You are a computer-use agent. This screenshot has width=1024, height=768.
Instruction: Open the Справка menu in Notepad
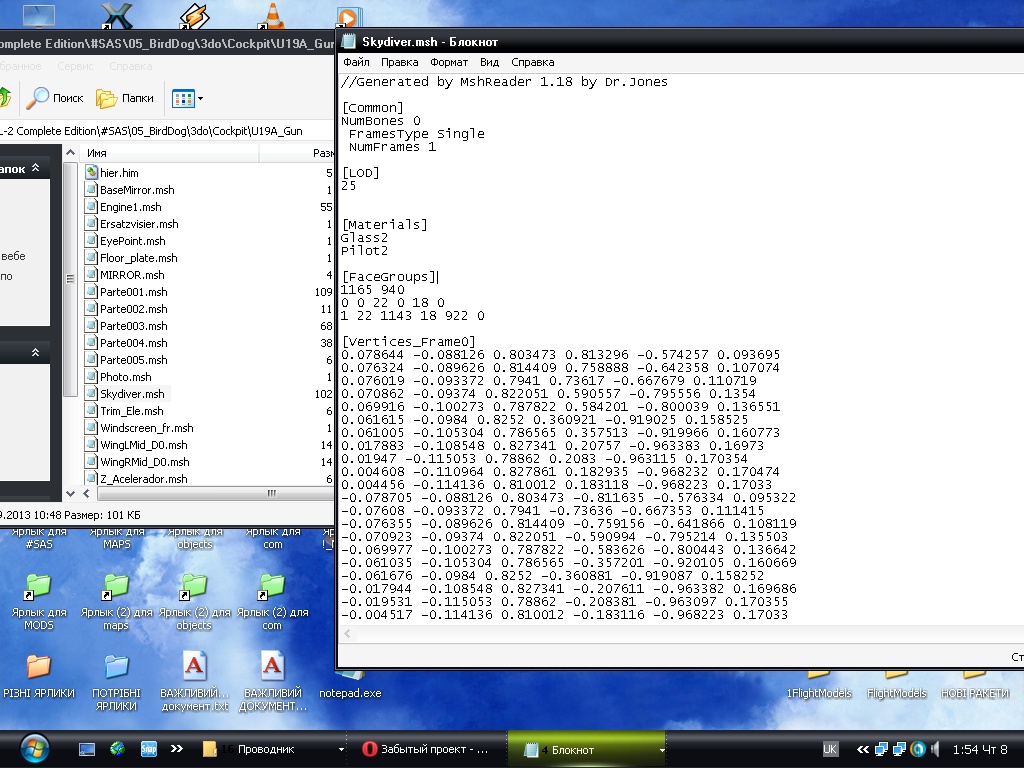tap(532, 62)
